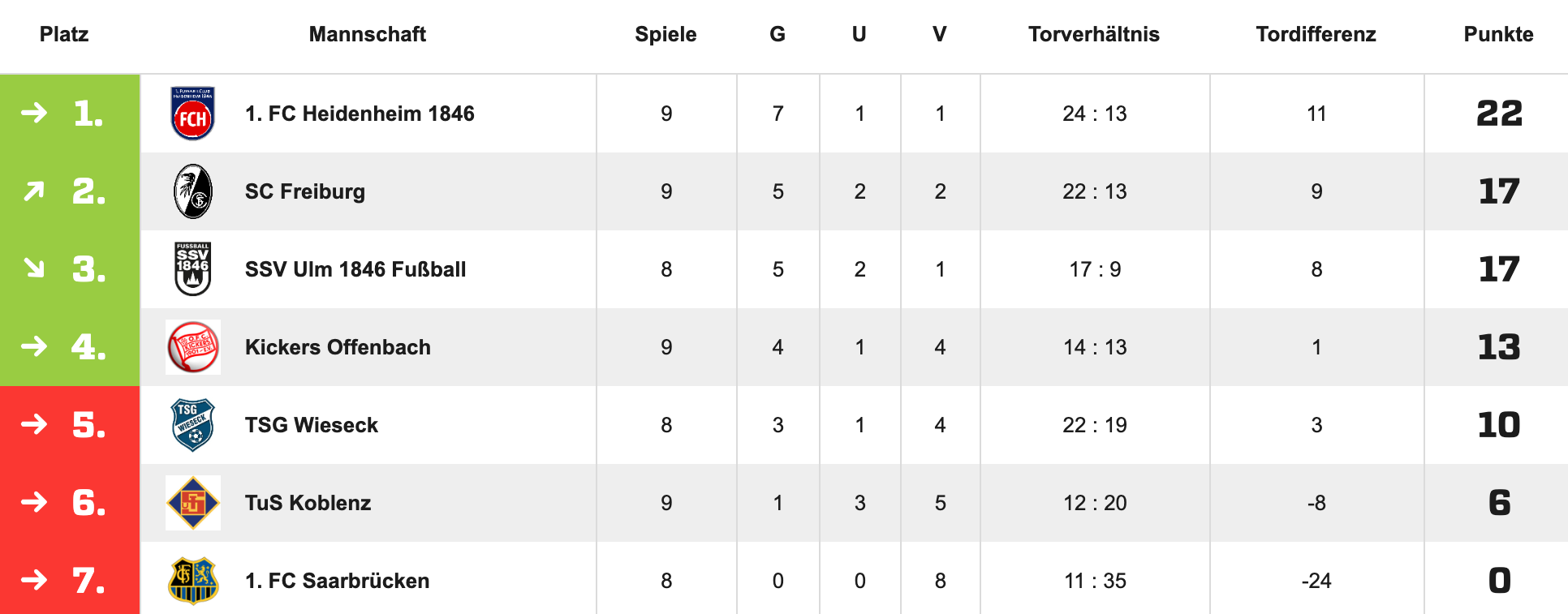The image size is (1568, 614).
Task: Click the TSG Wieseck shield logo
Action: point(193,425)
